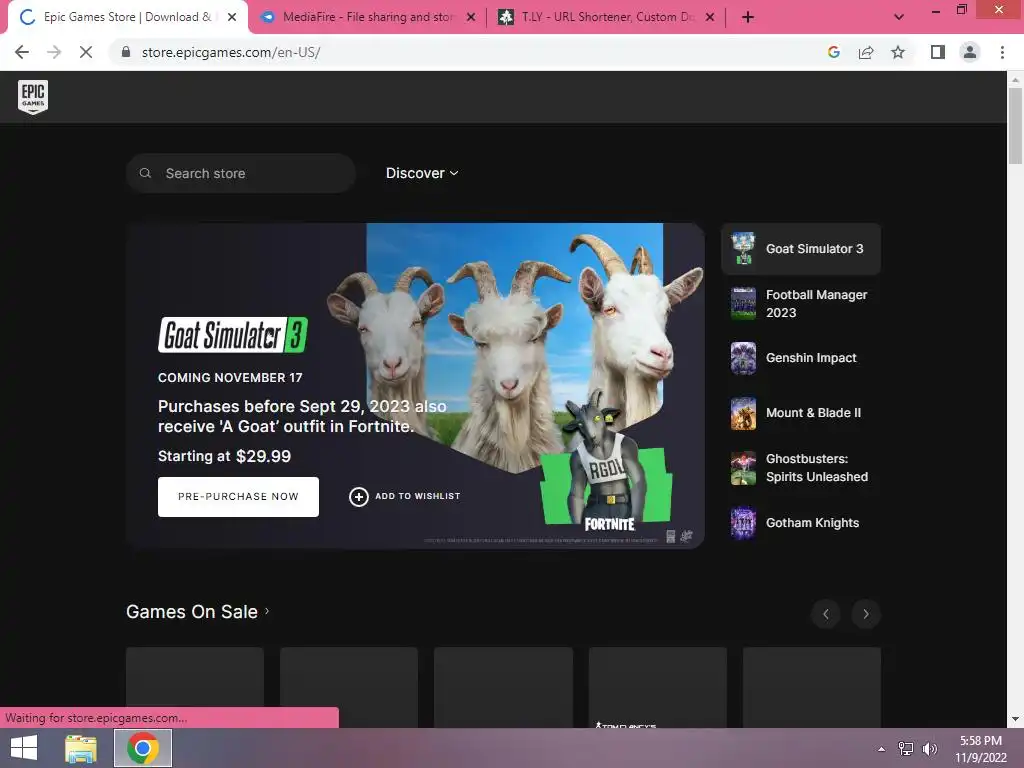This screenshot has width=1024, height=768.
Task: Open the Chrome three-dot menu
Action: (1002, 52)
